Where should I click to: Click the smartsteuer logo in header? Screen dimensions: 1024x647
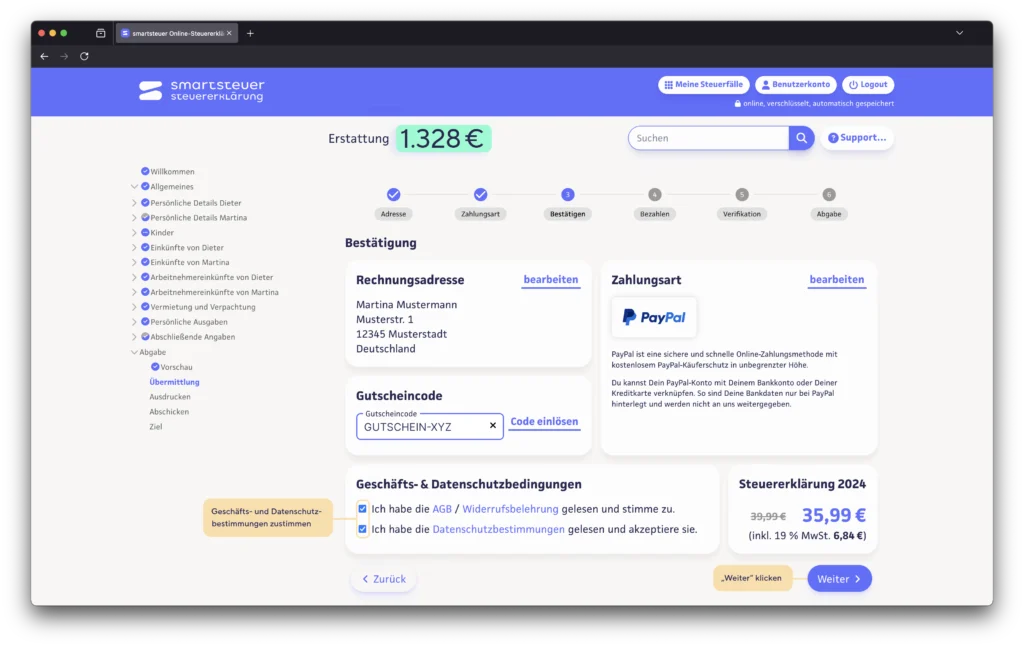point(201,91)
